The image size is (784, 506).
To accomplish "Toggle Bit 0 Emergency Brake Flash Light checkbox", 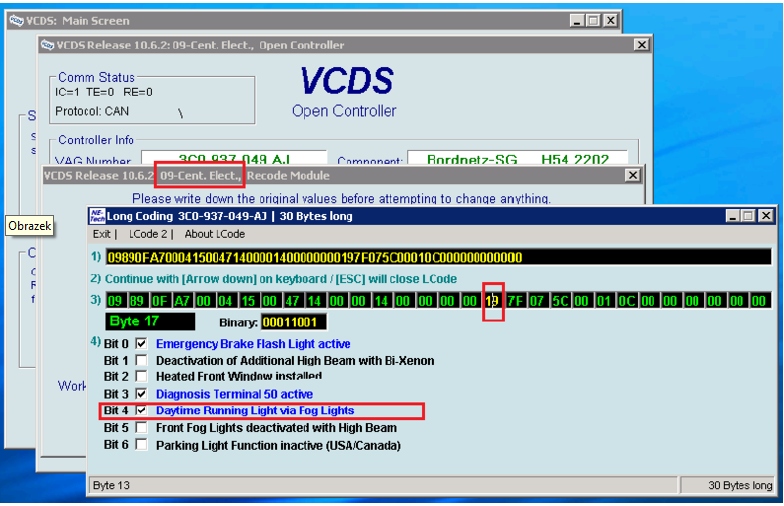I will [x=142, y=344].
